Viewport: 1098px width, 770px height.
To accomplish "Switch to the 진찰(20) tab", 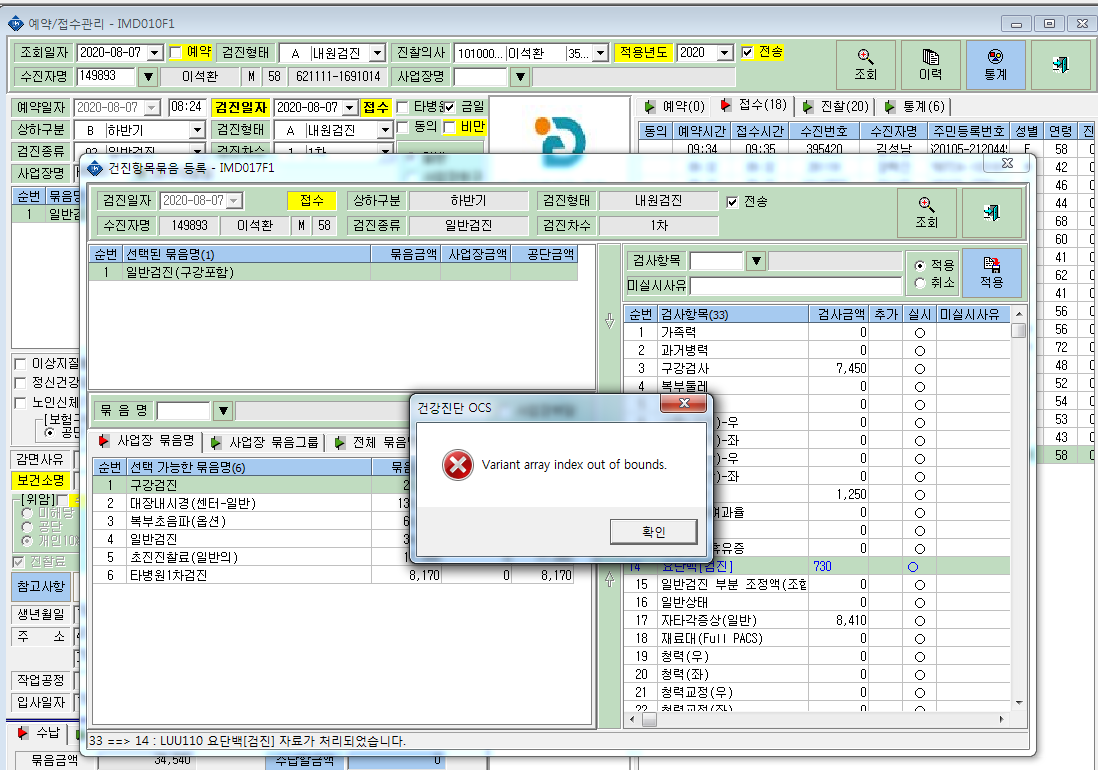I will (836, 106).
